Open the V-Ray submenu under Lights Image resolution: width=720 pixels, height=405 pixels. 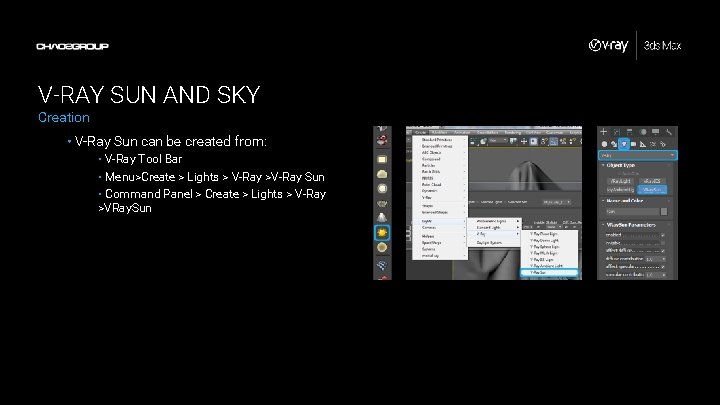pyautogui.click(x=495, y=234)
